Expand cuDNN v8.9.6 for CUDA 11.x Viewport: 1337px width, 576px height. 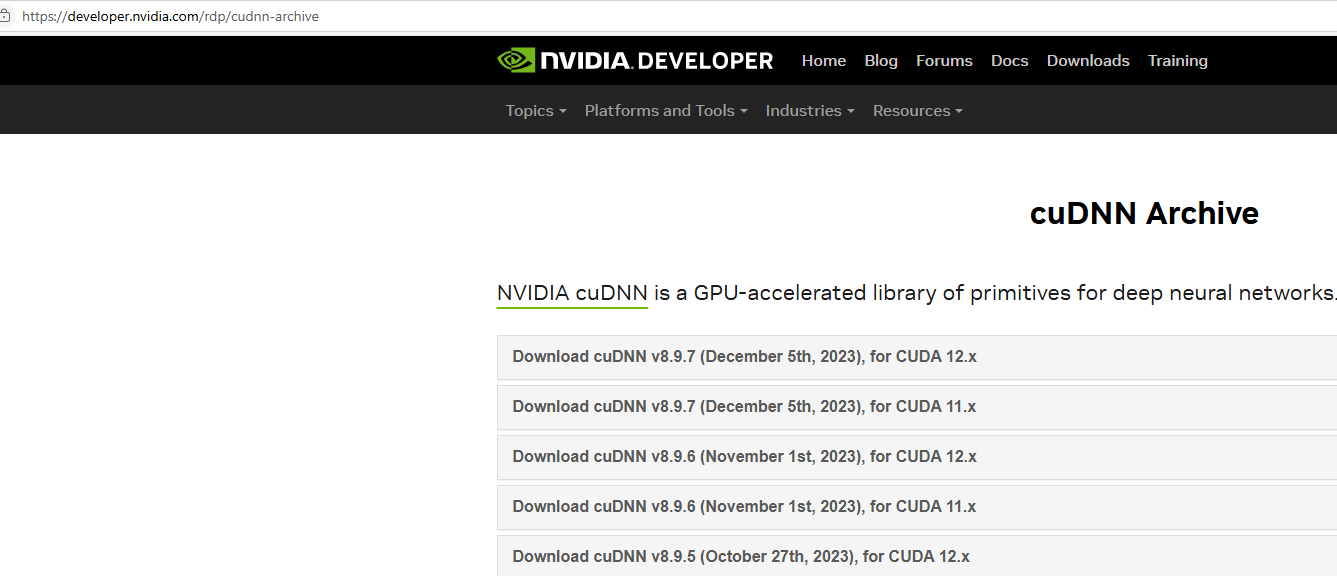click(917, 507)
